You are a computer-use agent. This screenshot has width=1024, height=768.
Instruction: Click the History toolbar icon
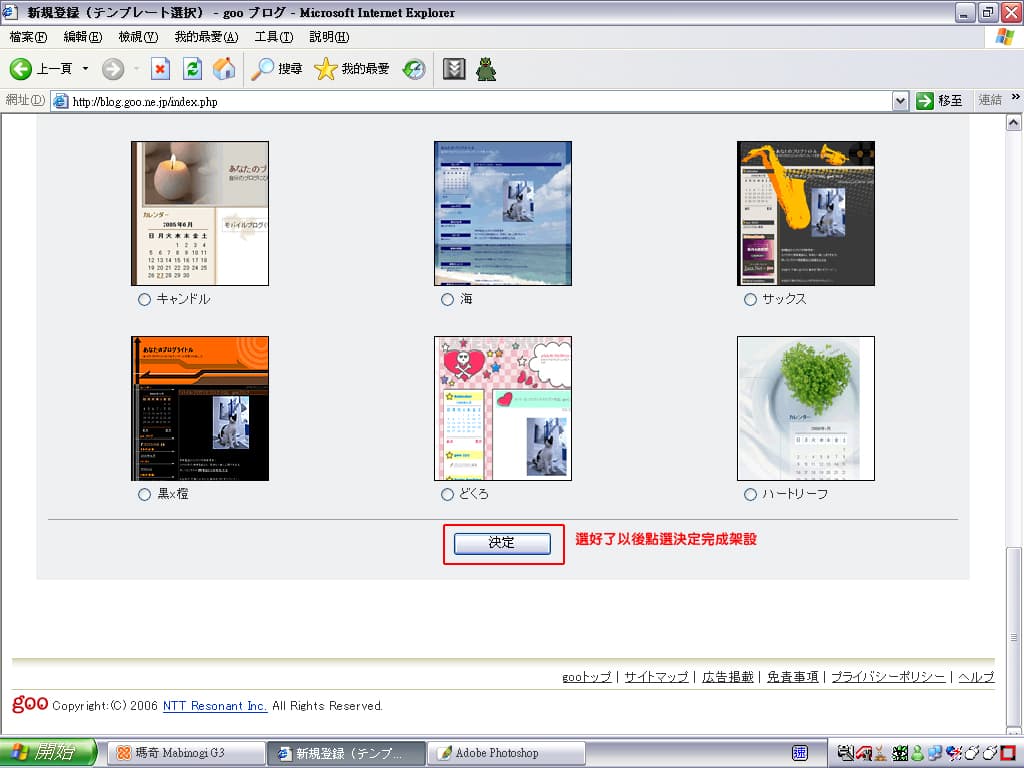pos(414,69)
